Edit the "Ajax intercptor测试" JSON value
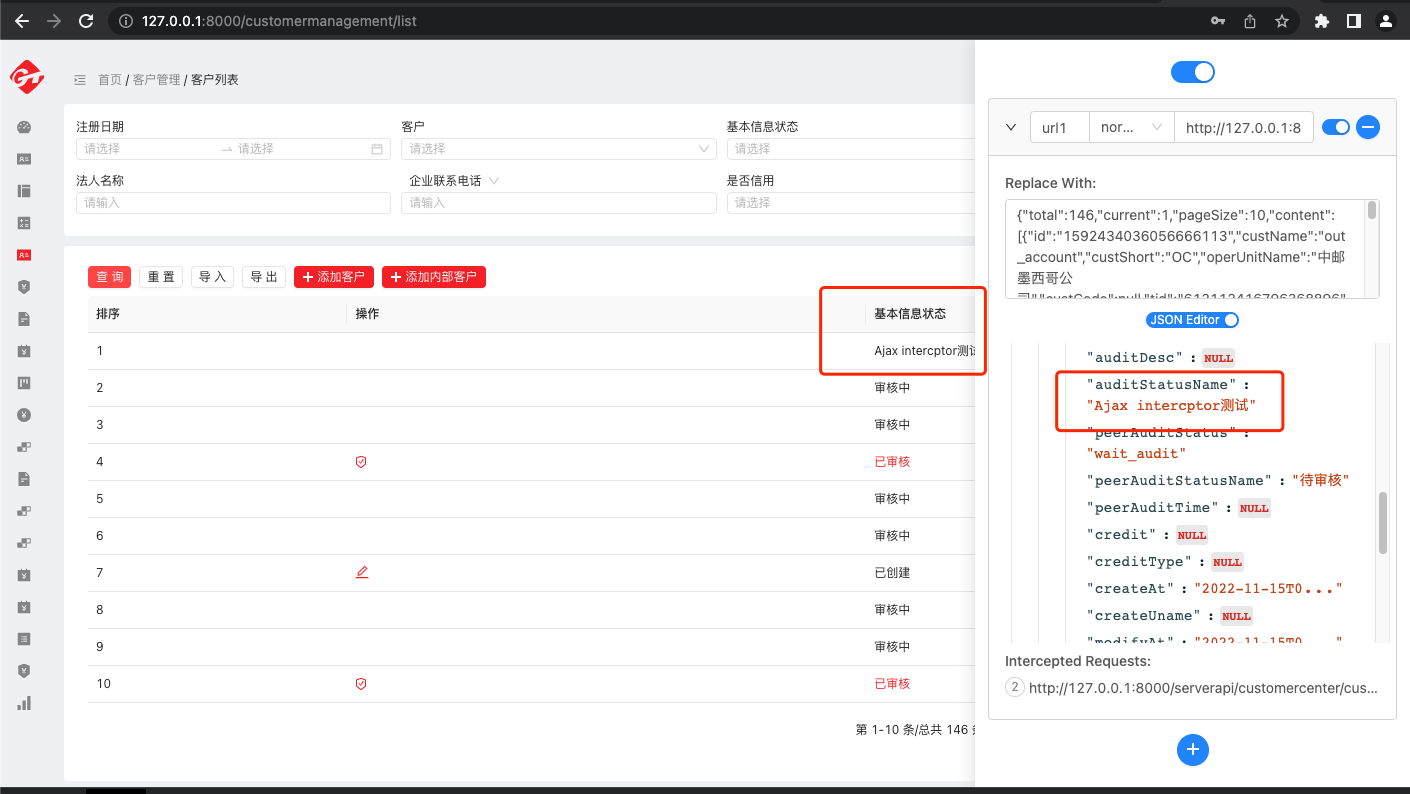Image resolution: width=1410 pixels, height=794 pixels. pyautogui.click(x=1170, y=405)
